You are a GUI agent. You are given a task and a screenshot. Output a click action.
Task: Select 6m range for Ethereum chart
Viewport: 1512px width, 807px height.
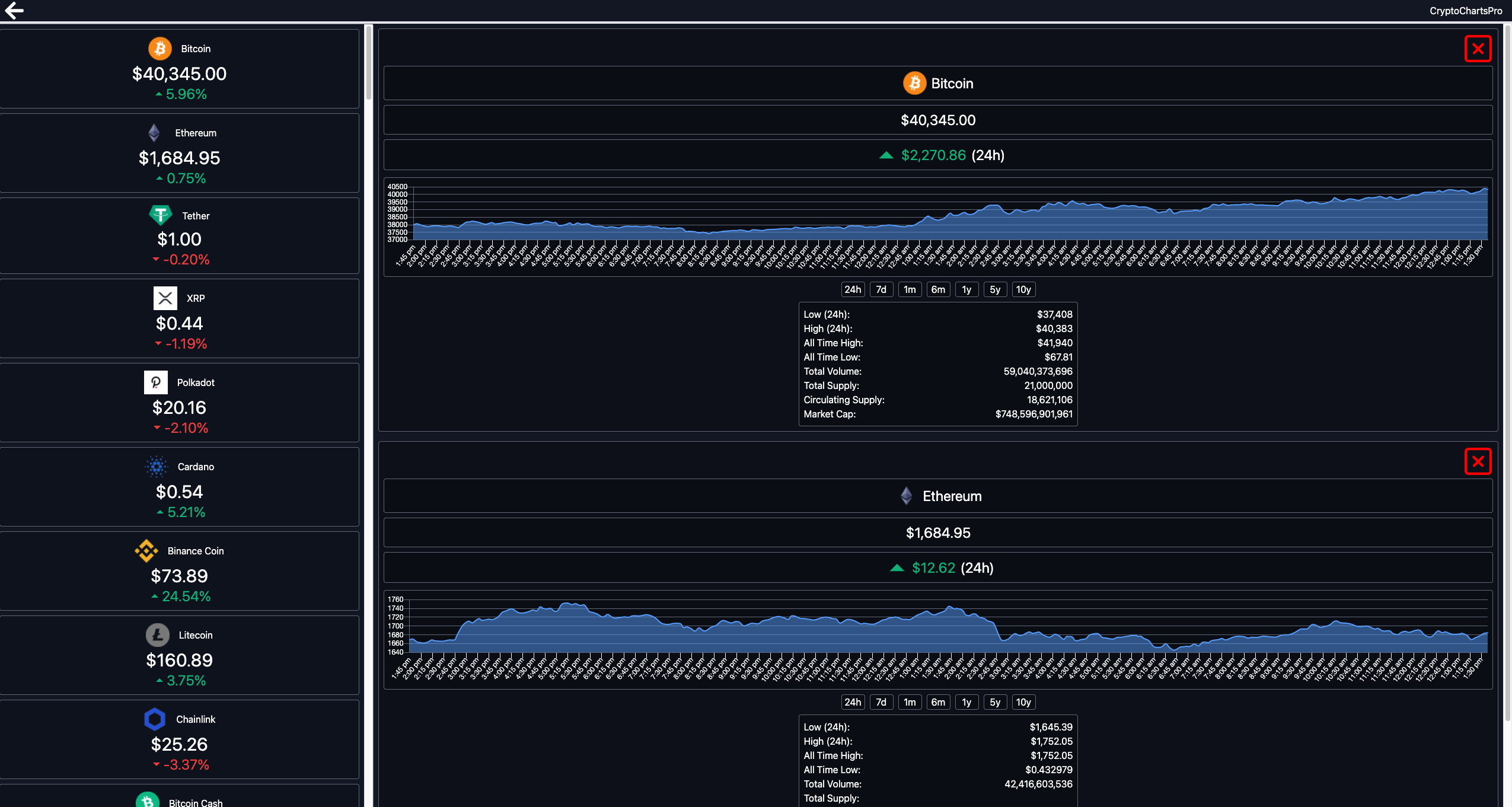point(938,702)
